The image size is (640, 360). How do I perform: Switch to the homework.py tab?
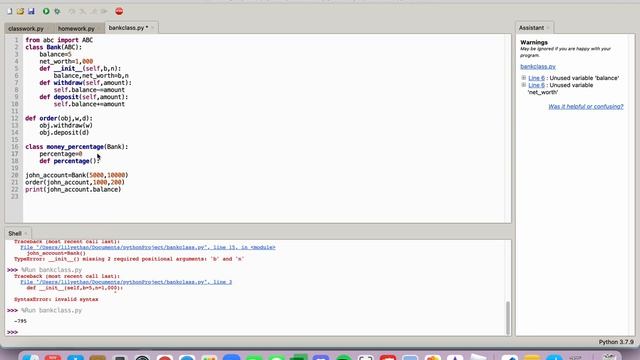76,29
